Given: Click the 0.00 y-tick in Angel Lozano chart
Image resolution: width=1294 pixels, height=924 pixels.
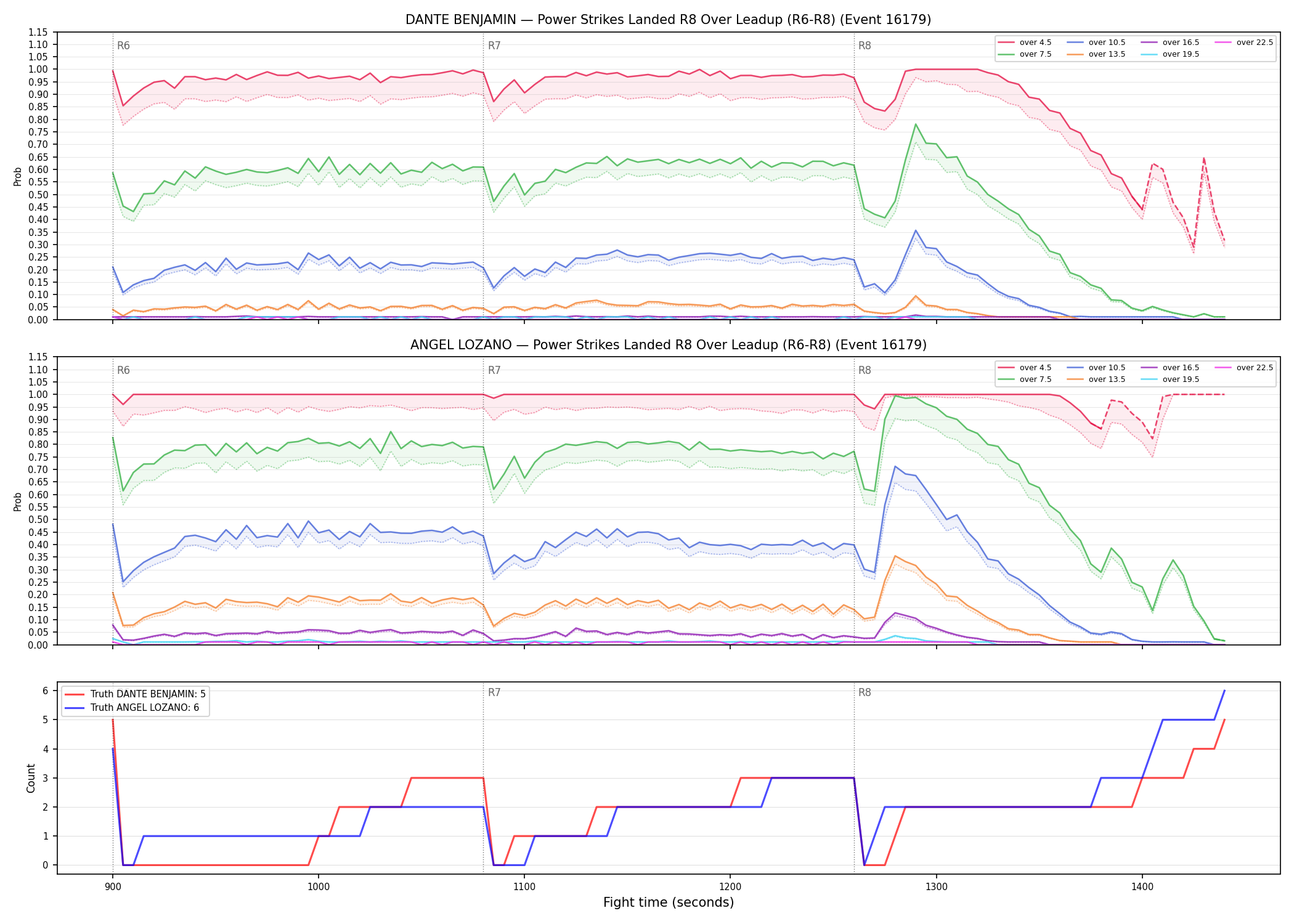Looking at the screenshot, I should pyautogui.click(x=38, y=645).
